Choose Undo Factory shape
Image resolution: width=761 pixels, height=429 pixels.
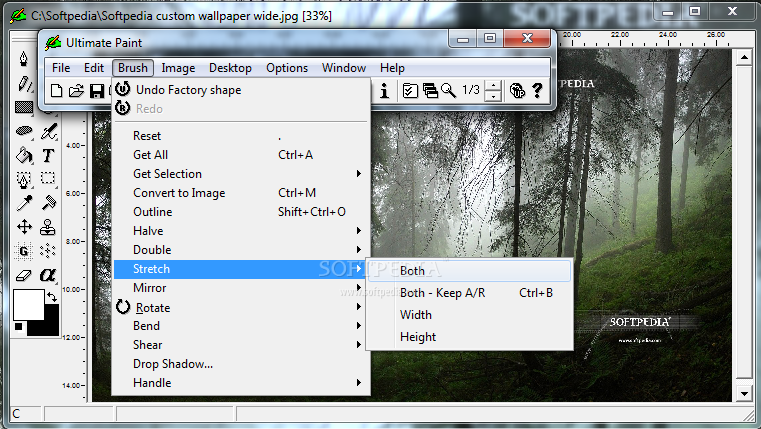pos(241,90)
